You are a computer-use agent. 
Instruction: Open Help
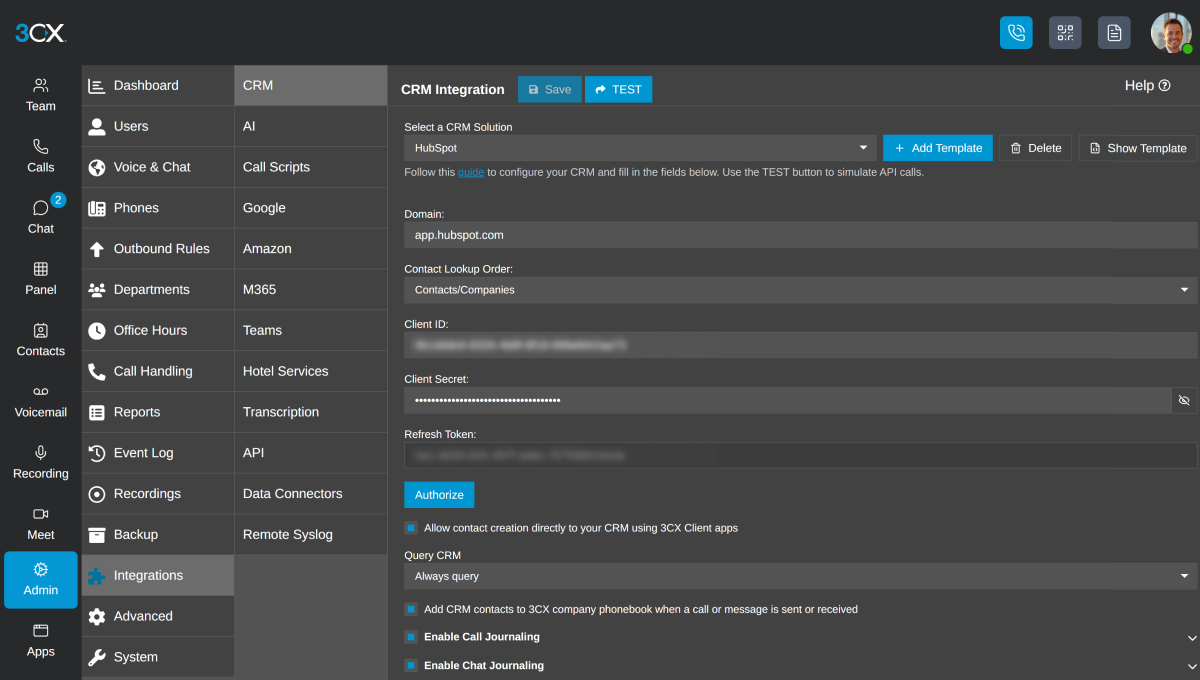[1147, 86]
